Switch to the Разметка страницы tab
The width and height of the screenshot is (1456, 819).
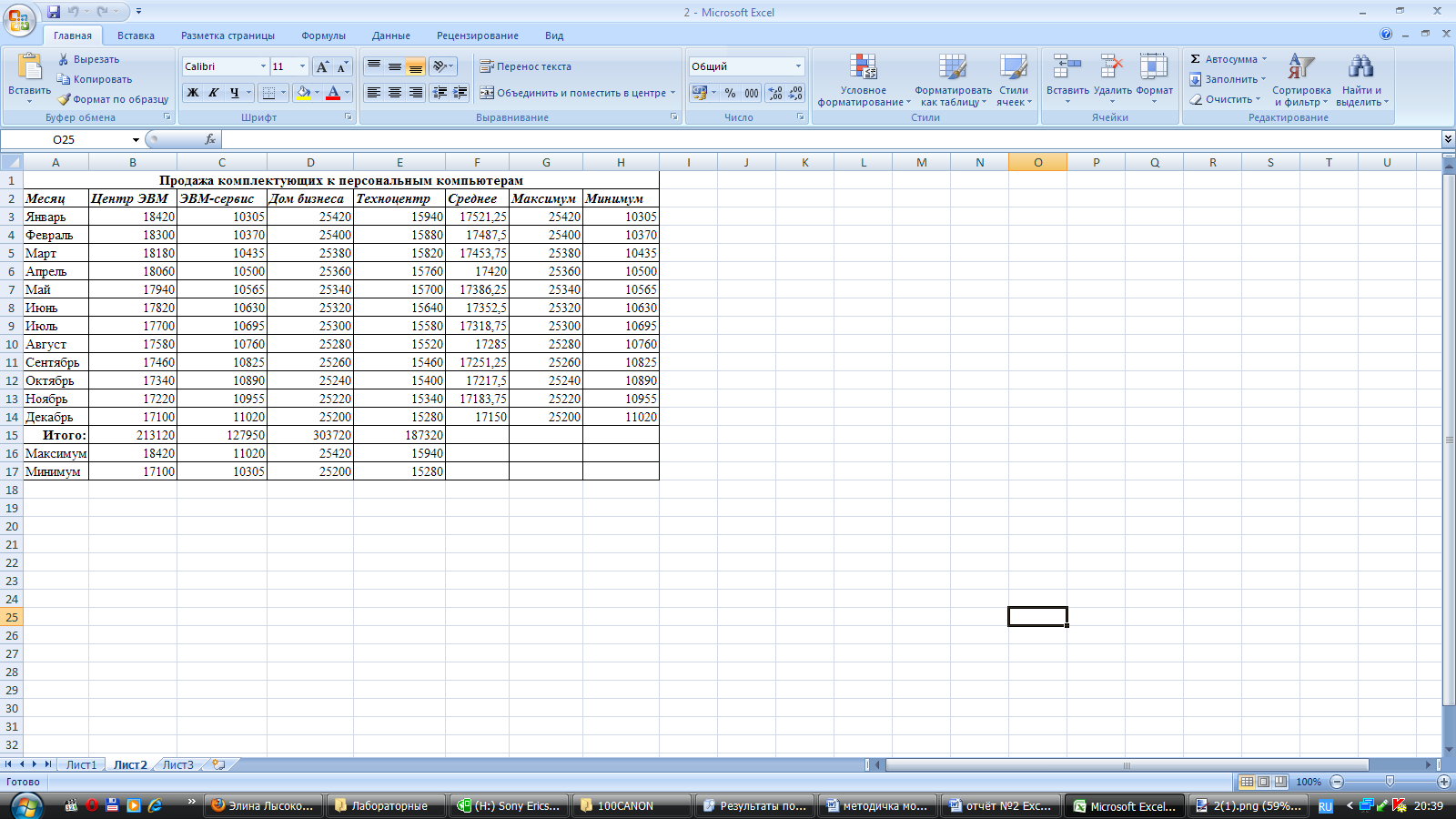[227, 35]
